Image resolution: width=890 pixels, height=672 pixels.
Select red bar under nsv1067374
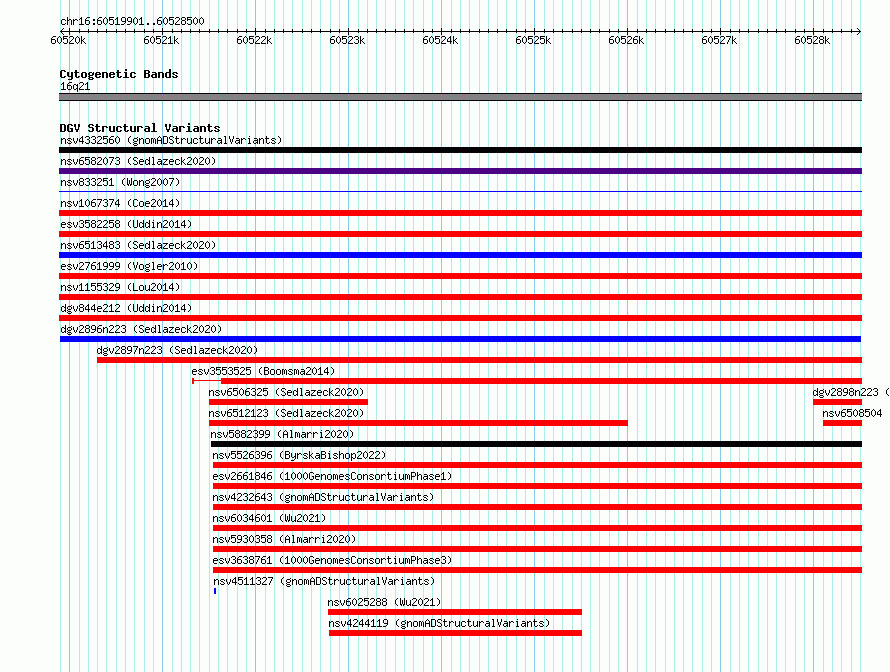coord(460,213)
